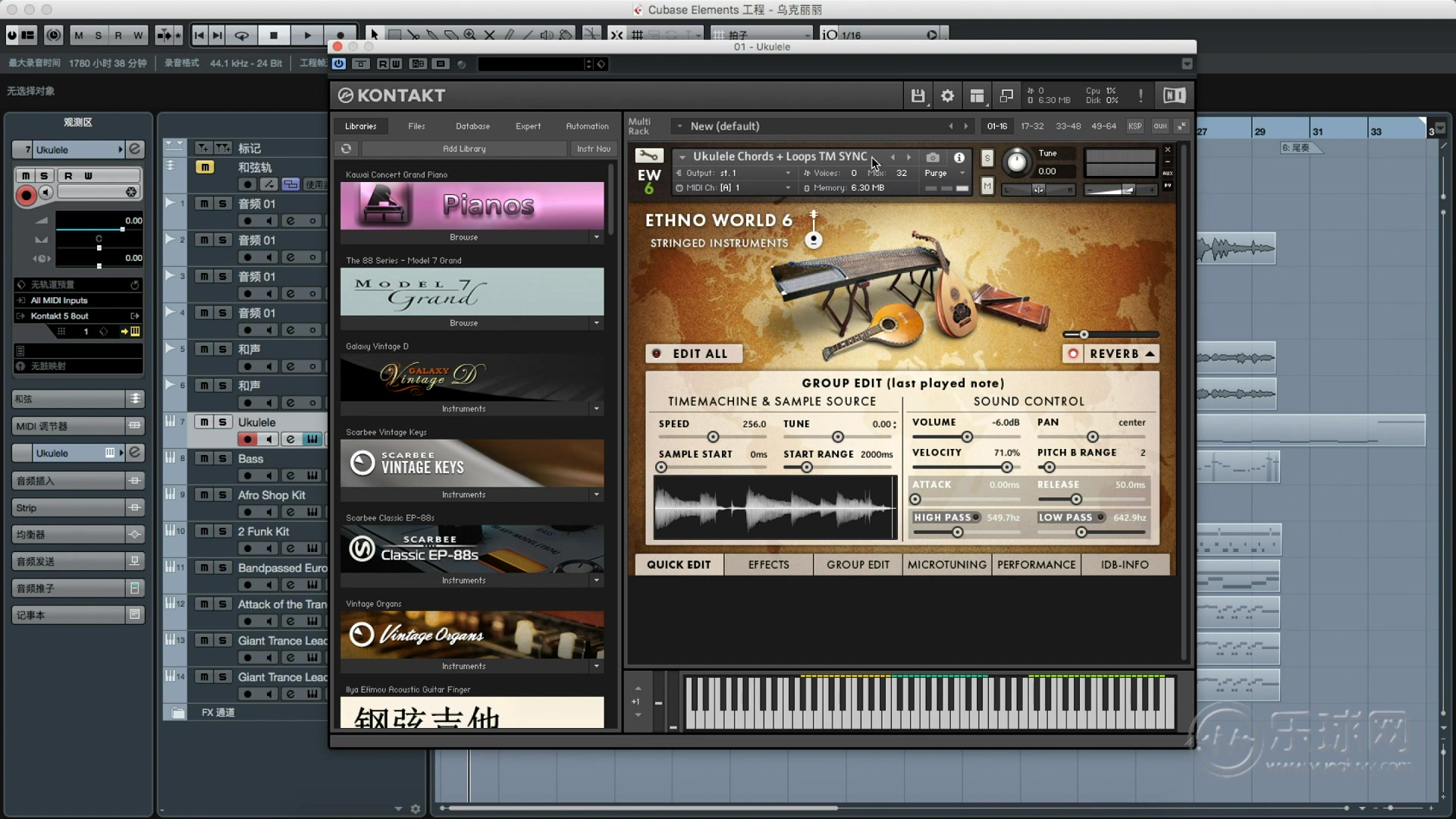Click the Kontakt panic exclamation icon

[1141, 96]
